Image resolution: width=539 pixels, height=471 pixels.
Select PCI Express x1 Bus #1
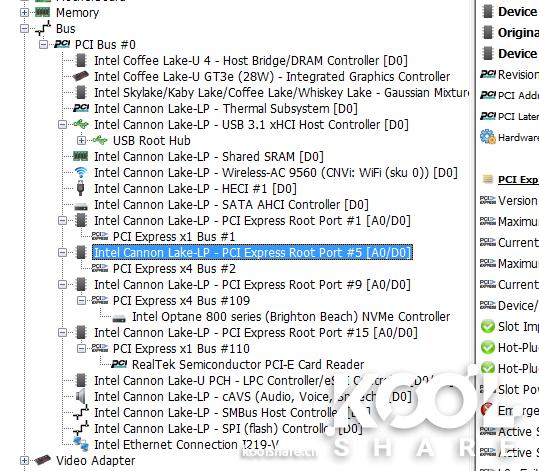174,237
